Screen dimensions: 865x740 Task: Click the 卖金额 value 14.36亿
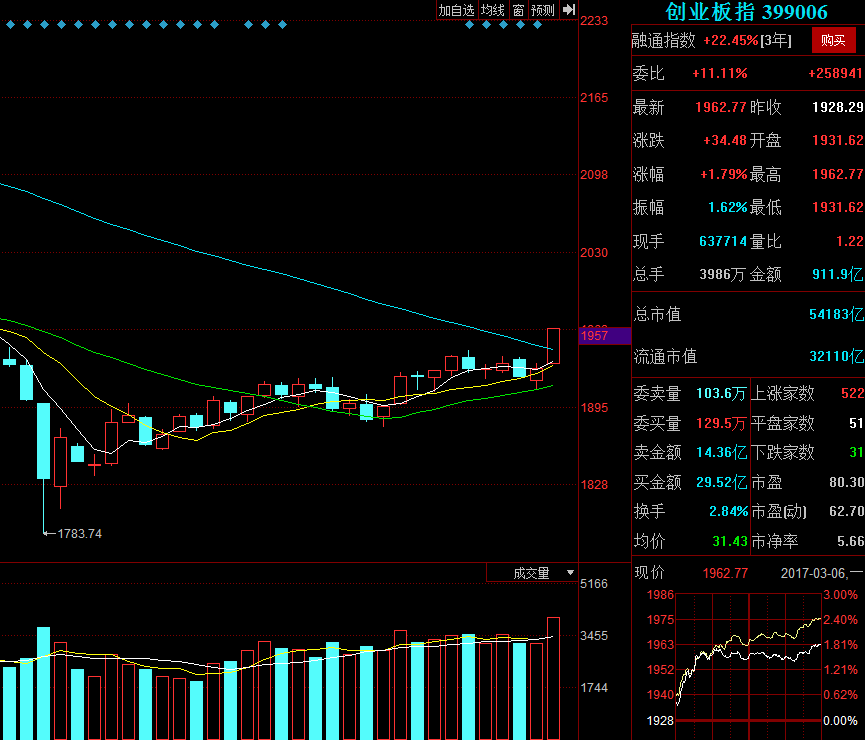tap(721, 452)
